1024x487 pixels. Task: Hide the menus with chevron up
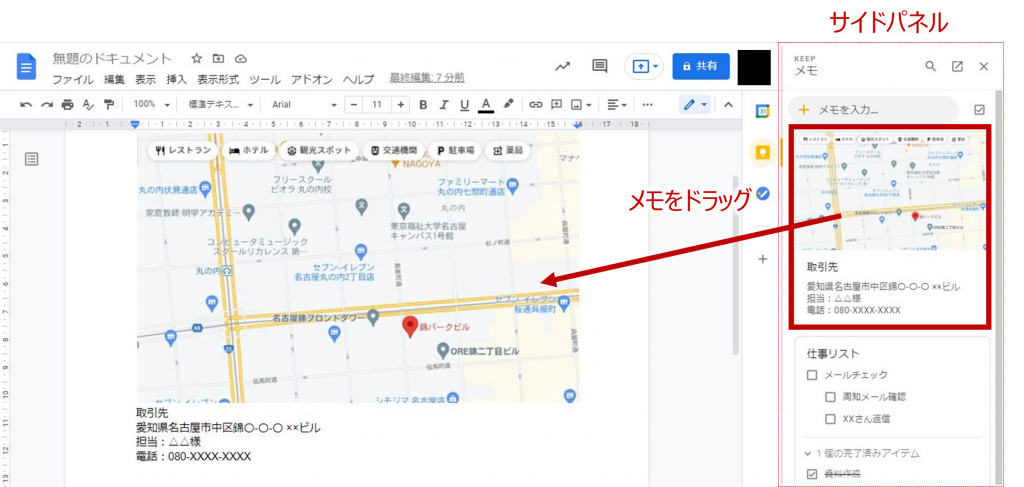pos(728,104)
